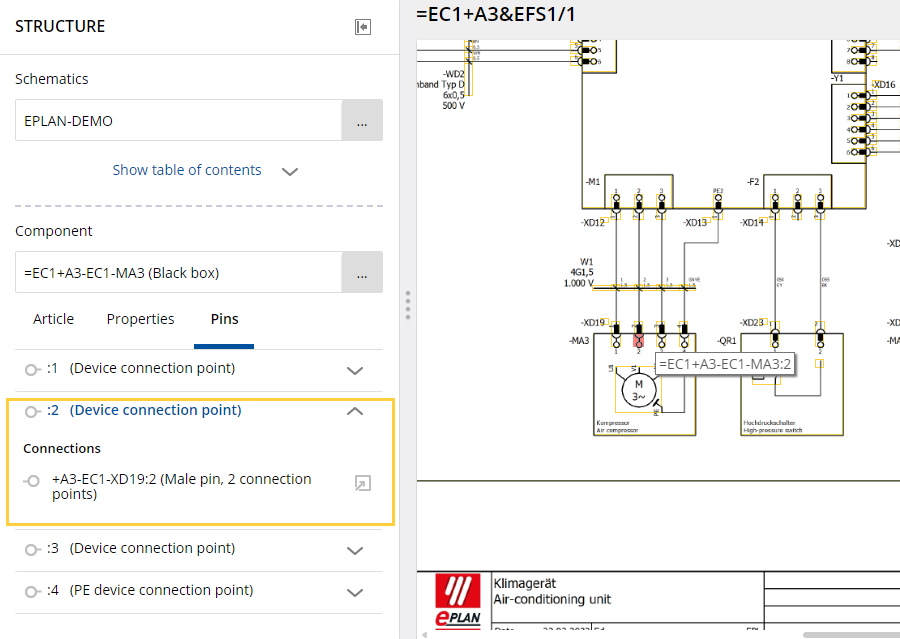Click the =EC1+A3-EC1-MA3 component field
900x639 pixels.
(179, 272)
